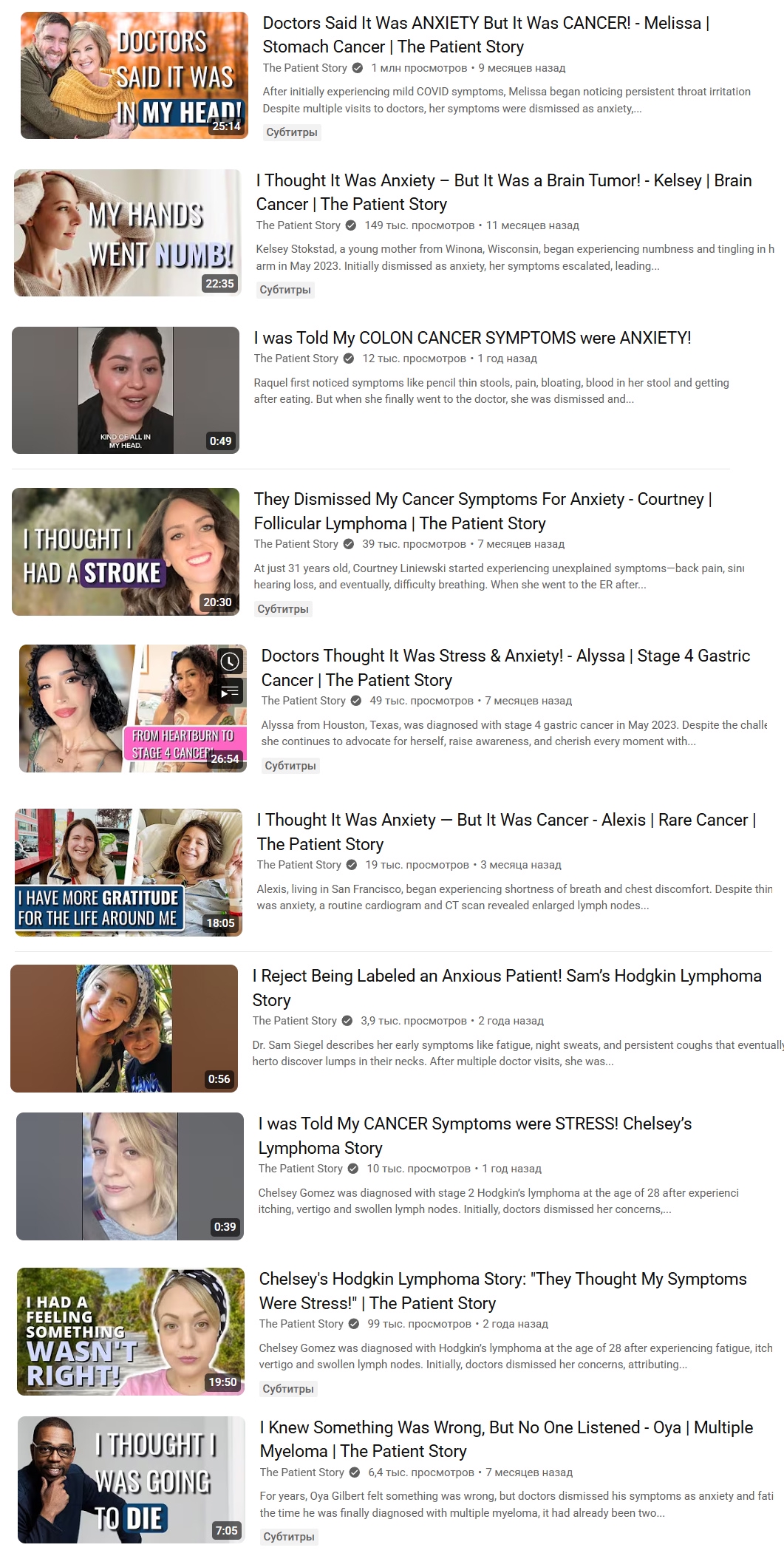
Task: Click Add to queue icon on Alyssa thumbnail
Action: 230,692
